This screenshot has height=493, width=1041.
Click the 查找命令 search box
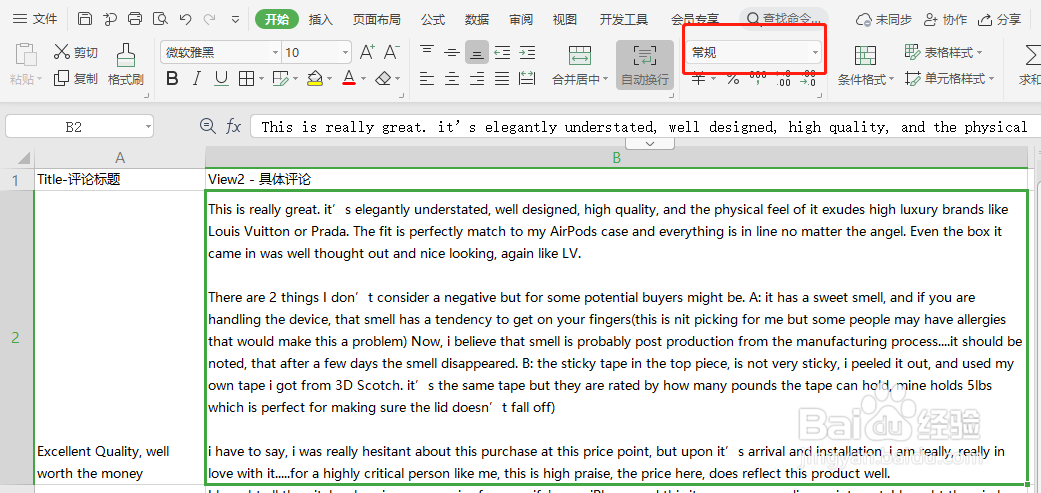[x=784, y=19]
